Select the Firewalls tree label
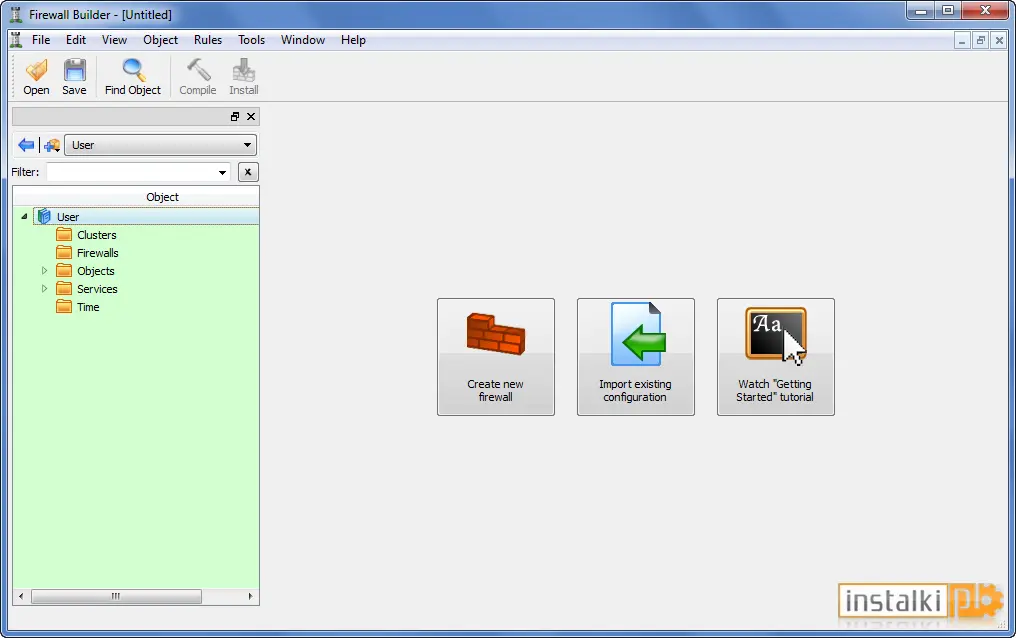Screen dimensions: 1016x638 [98, 253]
